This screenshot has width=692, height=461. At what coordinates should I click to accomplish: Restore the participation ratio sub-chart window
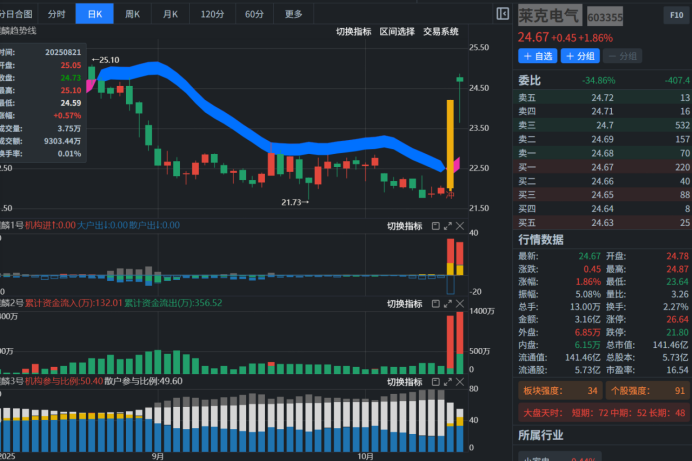[x=435, y=380]
